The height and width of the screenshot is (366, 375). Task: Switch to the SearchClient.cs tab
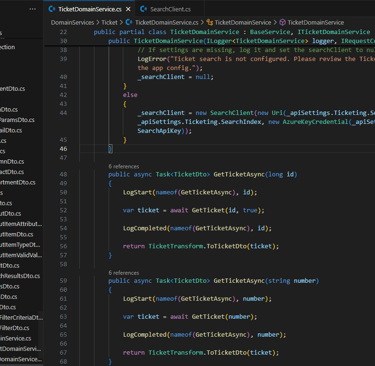[170, 9]
